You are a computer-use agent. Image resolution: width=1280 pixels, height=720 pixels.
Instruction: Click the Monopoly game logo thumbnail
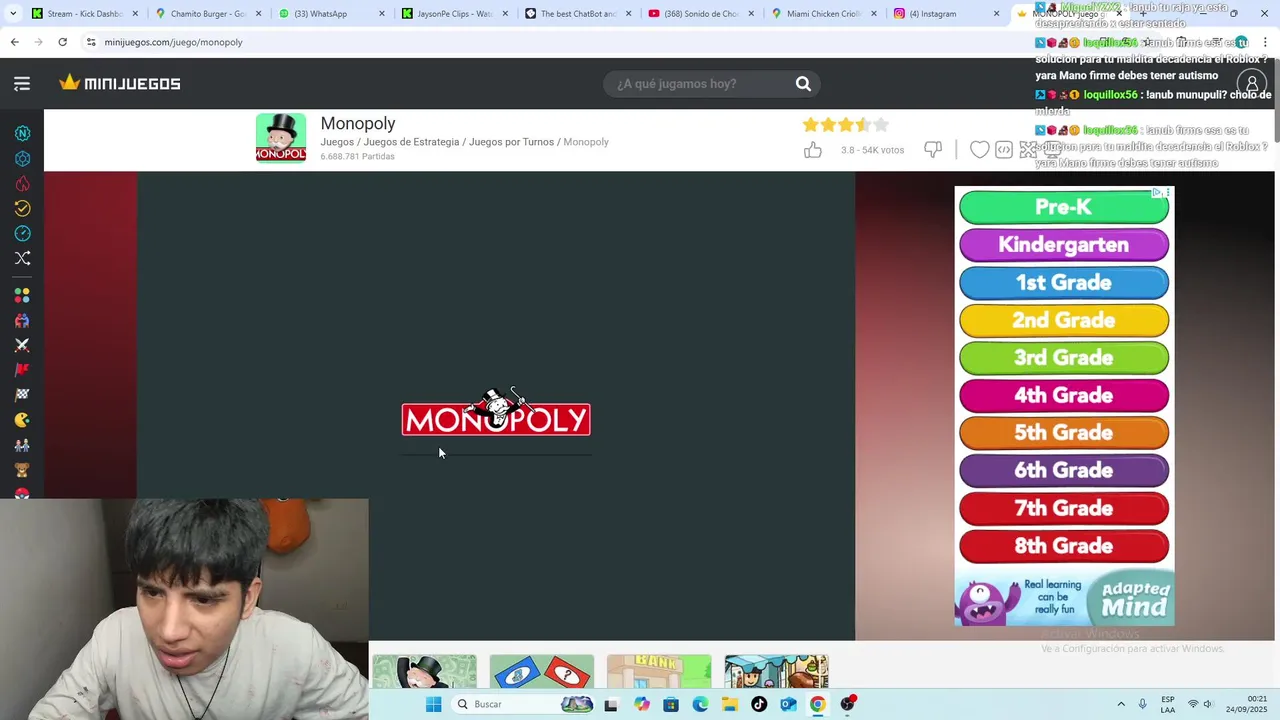(x=281, y=138)
